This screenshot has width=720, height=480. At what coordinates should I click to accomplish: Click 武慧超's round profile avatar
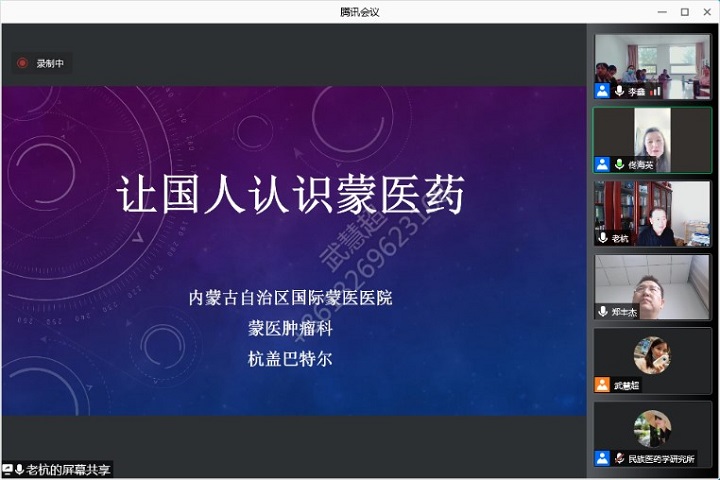click(652, 354)
